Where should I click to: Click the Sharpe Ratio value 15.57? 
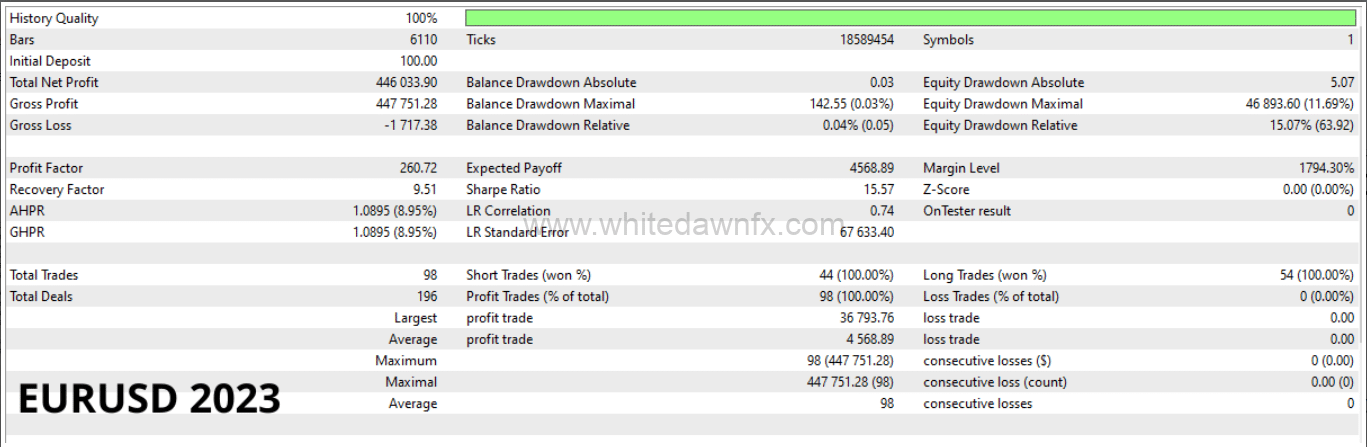pos(875,190)
